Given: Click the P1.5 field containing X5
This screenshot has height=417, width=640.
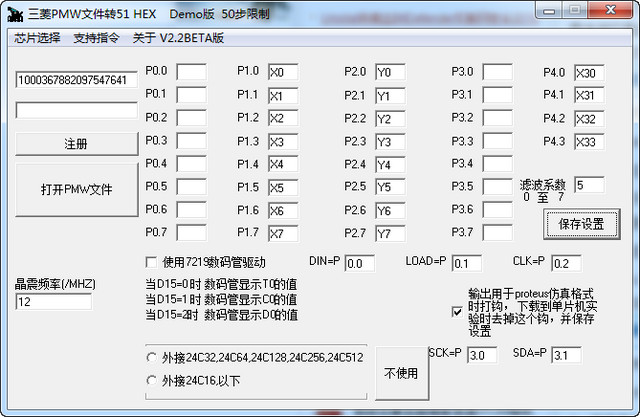Looking at the screenshot, I should click(x=283, y=187).
